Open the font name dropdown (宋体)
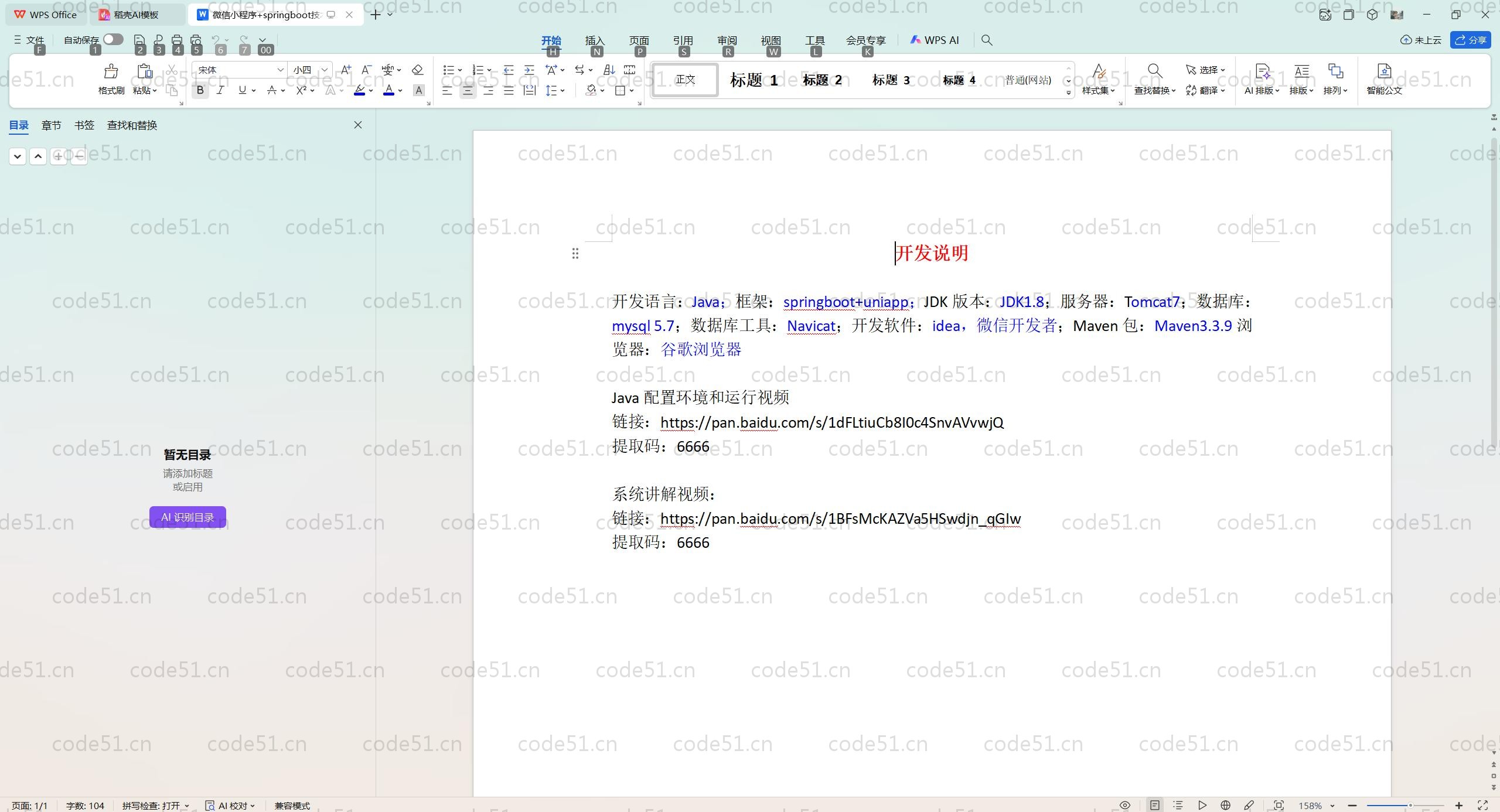The width and height of the screenshot is (1500, 812). [x=281, y=70]
